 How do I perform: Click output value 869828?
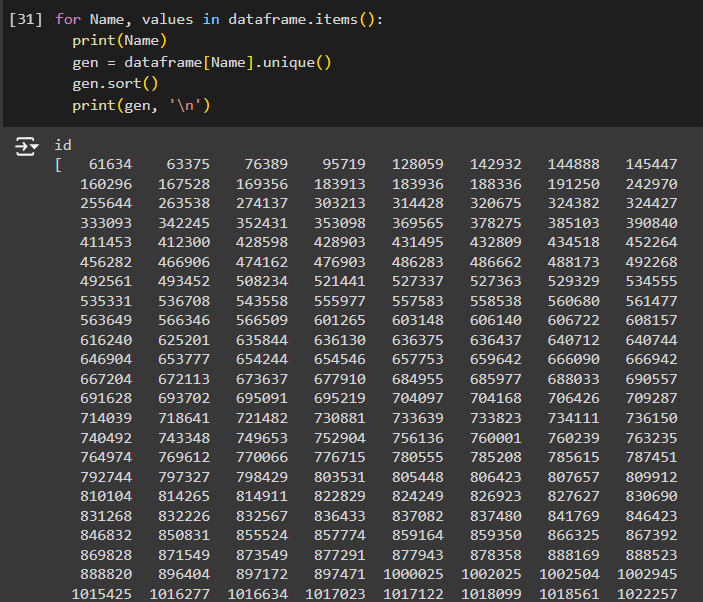pyautogui.click(x=106, y=555)
